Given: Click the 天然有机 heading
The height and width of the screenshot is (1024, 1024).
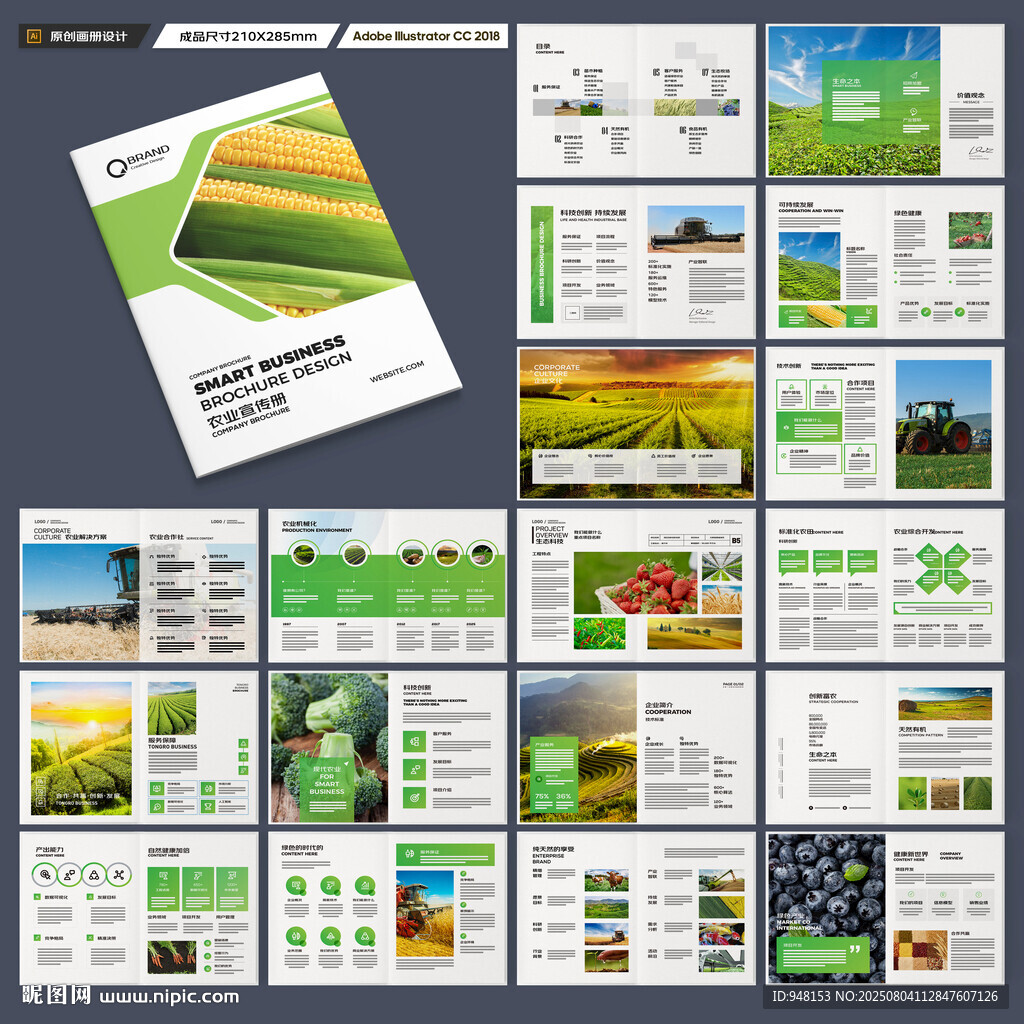Looking at the screenshot, I should [x=912, y=729].
